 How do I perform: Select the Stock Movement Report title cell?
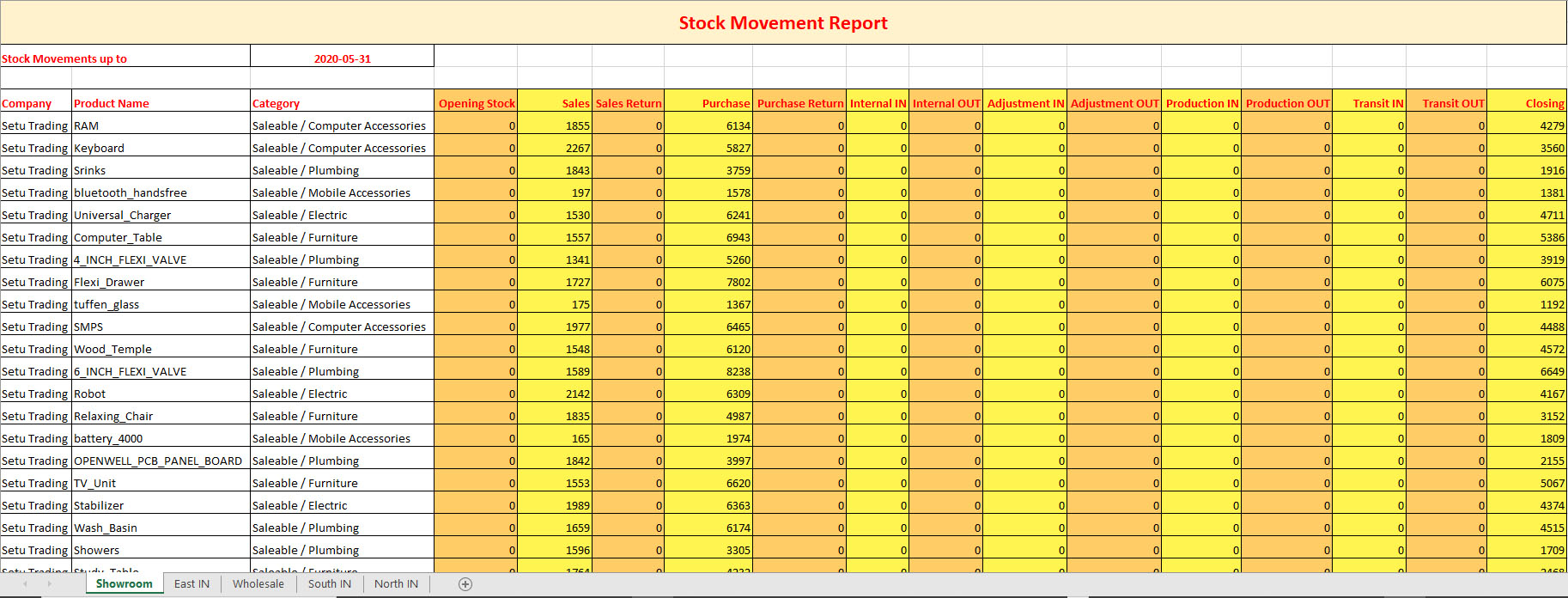(x=783, y=23)
